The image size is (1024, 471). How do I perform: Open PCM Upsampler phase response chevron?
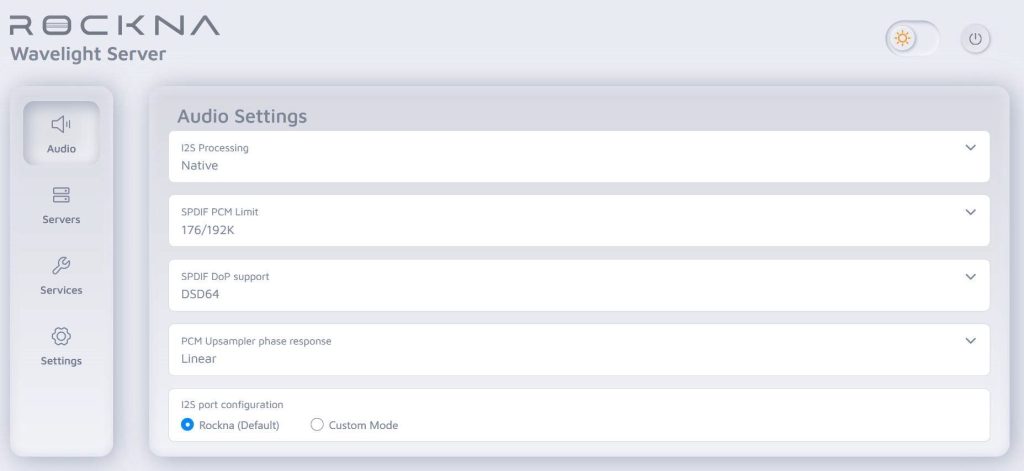[970, 340]
